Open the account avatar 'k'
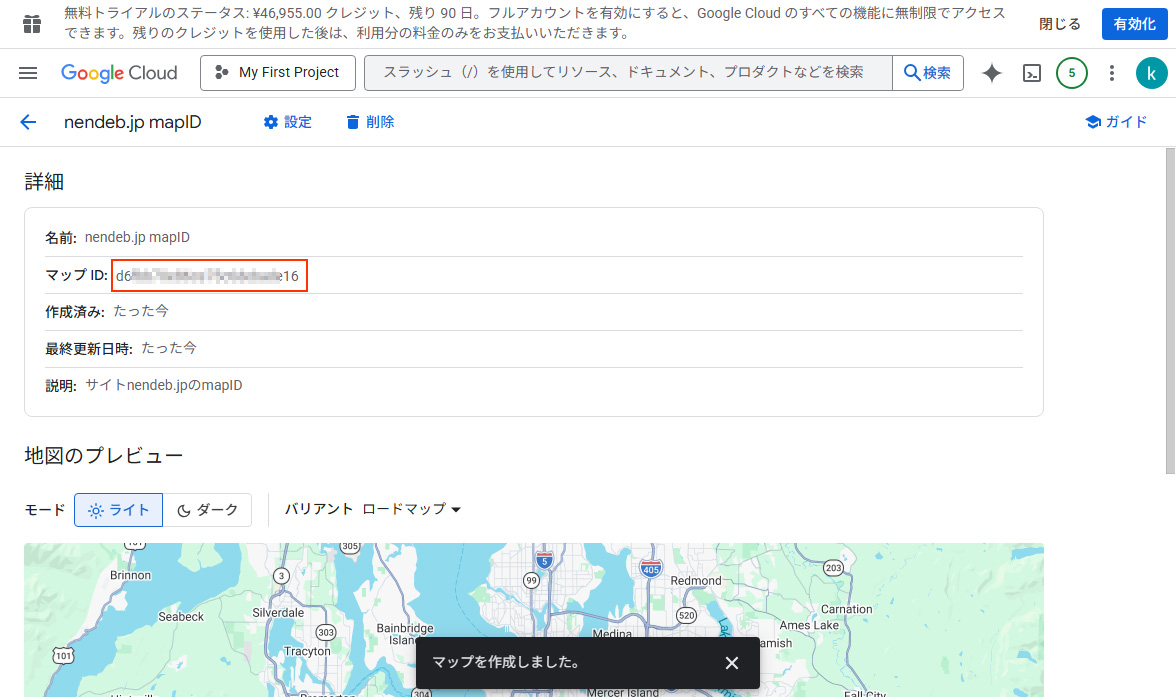Image resolution: width=1176 pixels, height=697 pixels. 1151,73
